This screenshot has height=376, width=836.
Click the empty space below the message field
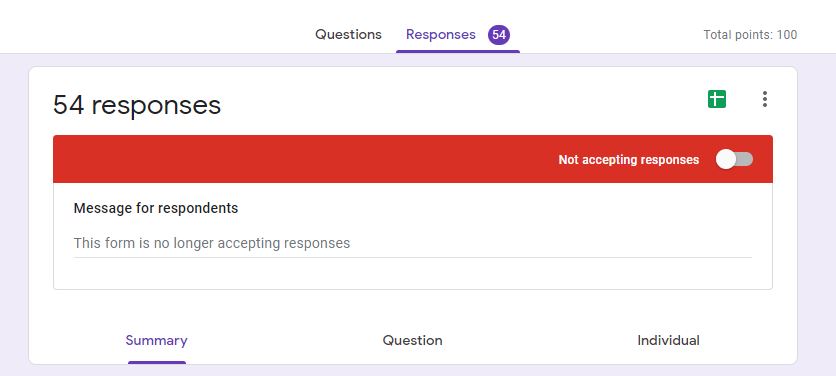pos(412,274)
